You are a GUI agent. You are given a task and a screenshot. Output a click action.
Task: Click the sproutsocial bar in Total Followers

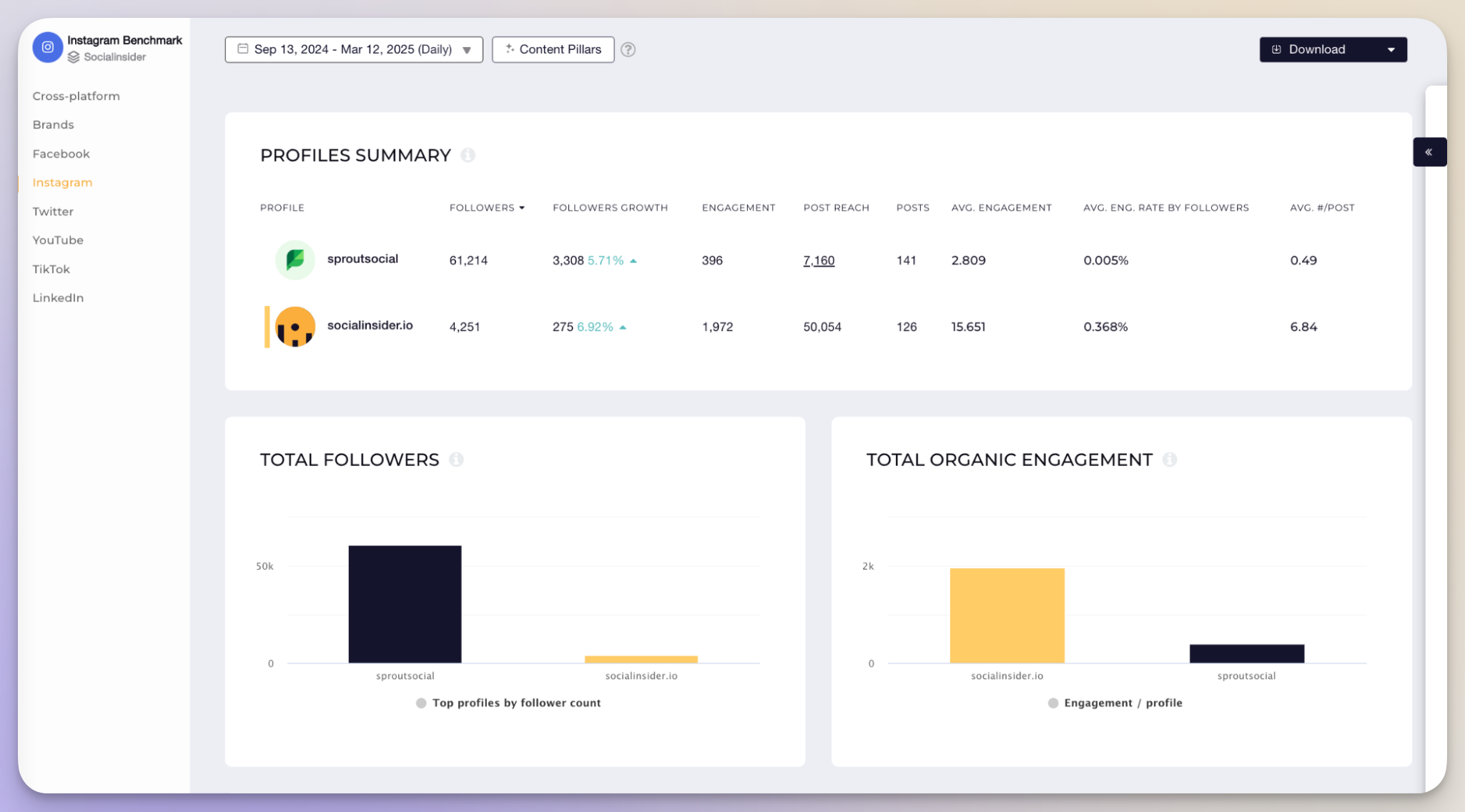pos(405,604)
